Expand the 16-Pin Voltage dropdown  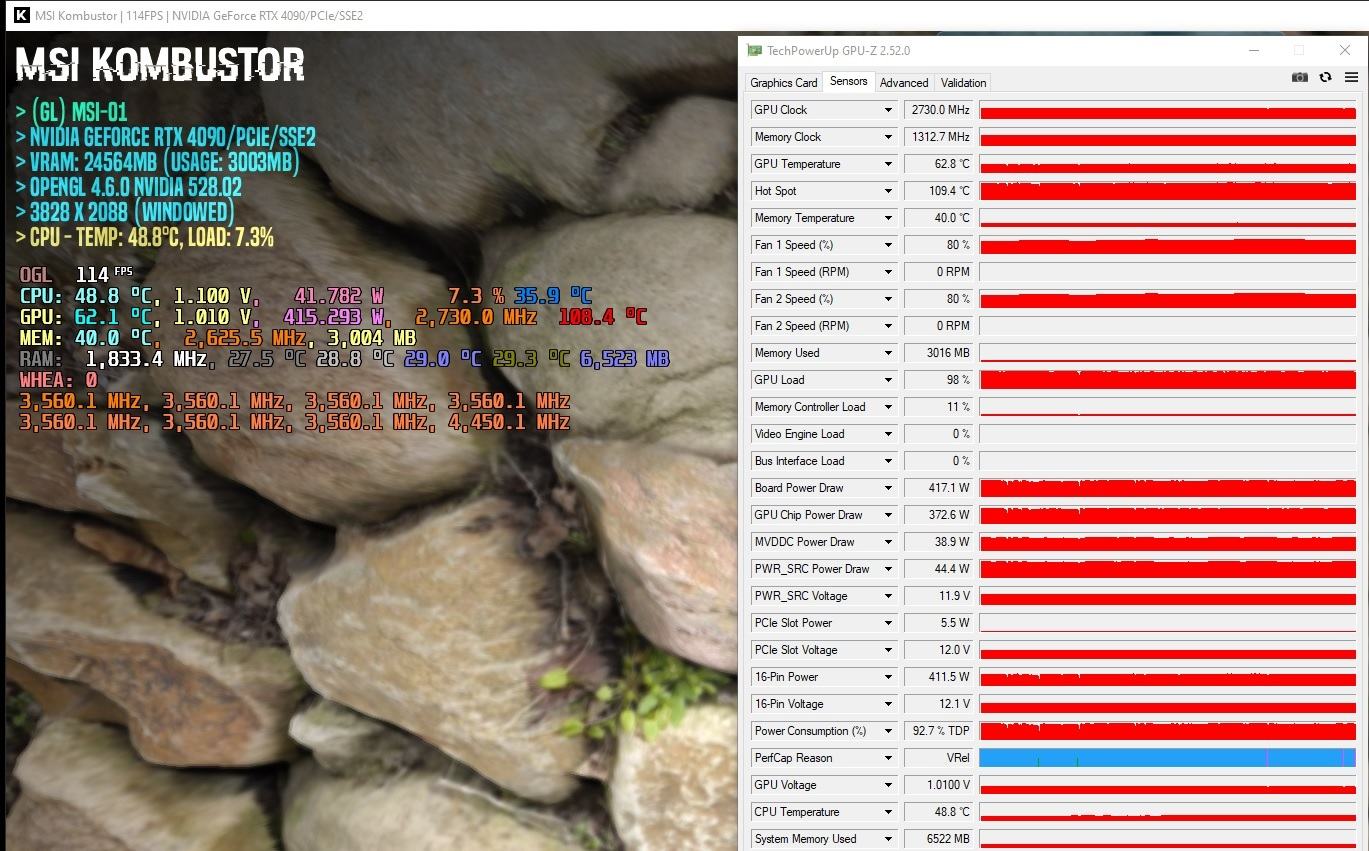point(887,704)
